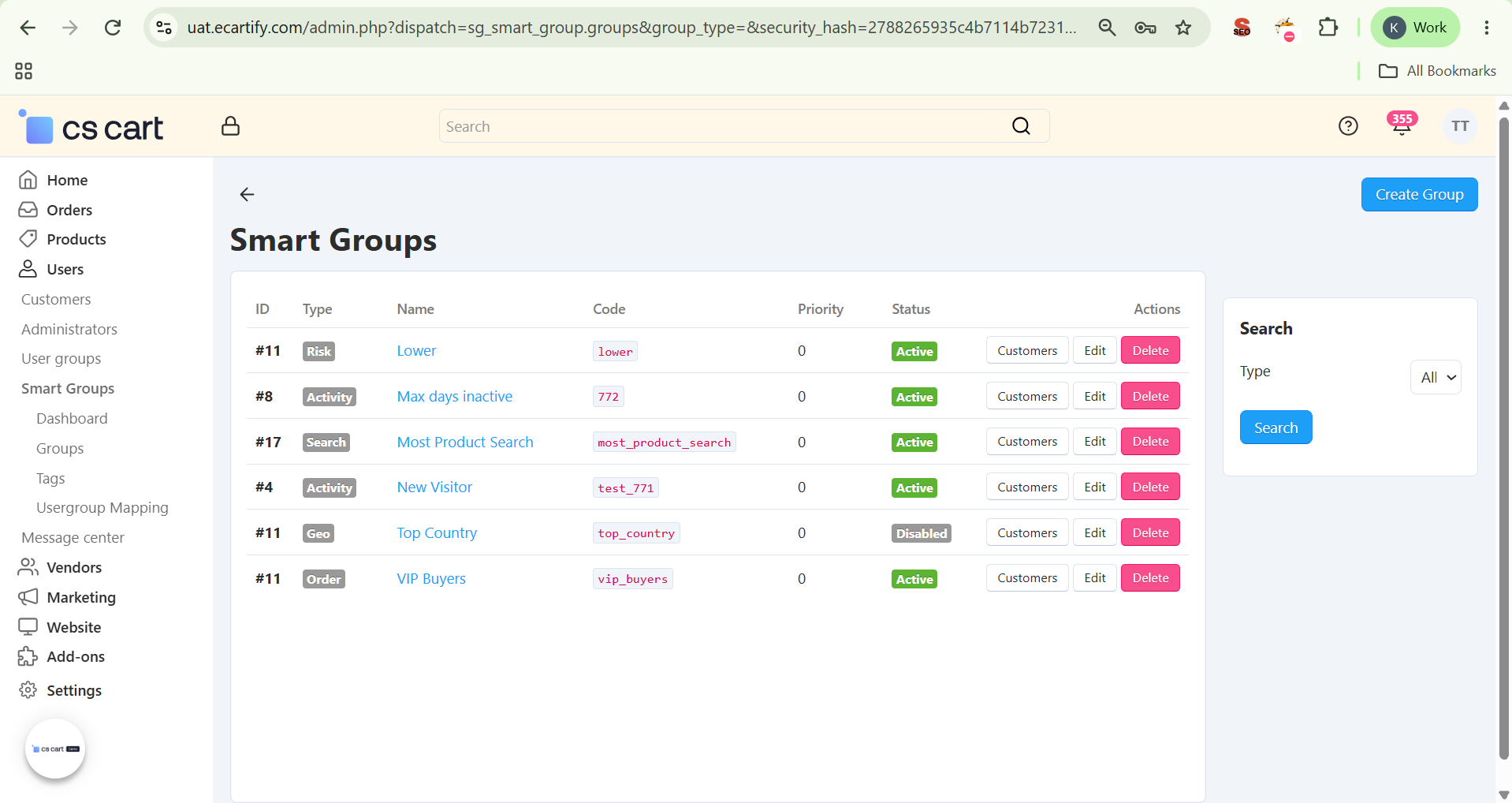Reload the page with the refresh icon
Screen dimensions: 1512x803
pyautogui.click(x=113, y=28)
